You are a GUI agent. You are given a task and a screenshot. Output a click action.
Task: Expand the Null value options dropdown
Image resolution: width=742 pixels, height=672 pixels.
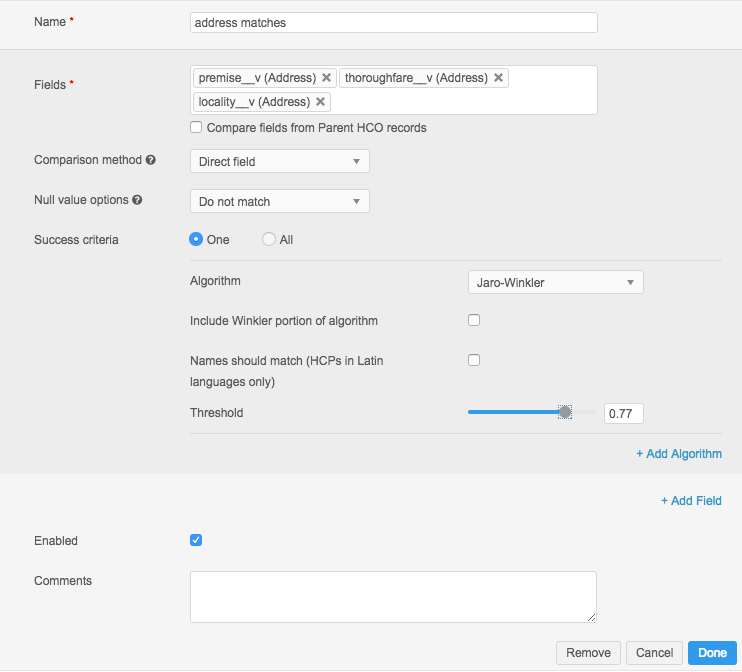pyautogui.click(x=279, y=202)
